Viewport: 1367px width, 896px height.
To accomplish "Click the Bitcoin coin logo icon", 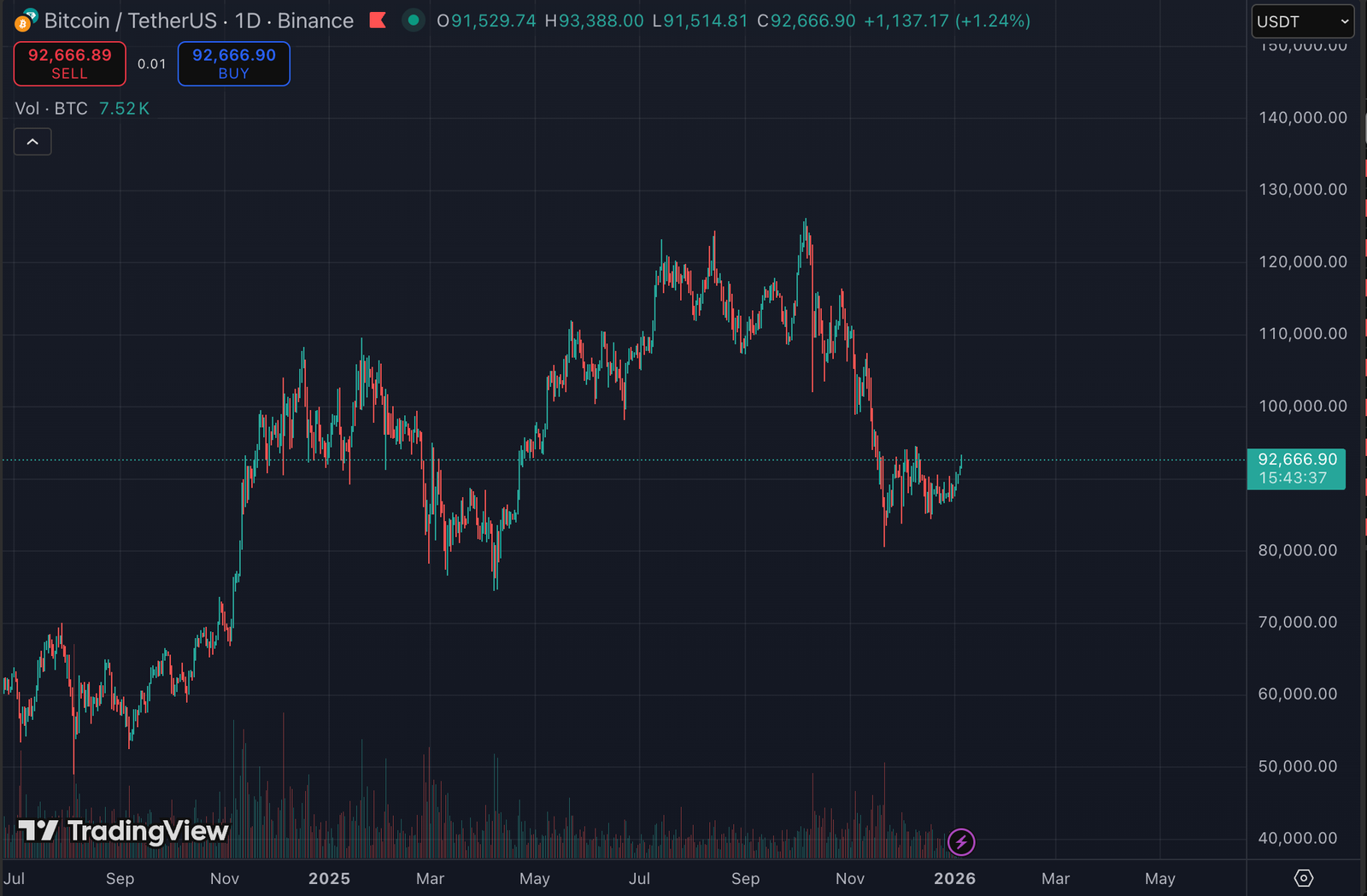I will pyautogui.click(x=26, y=20).
